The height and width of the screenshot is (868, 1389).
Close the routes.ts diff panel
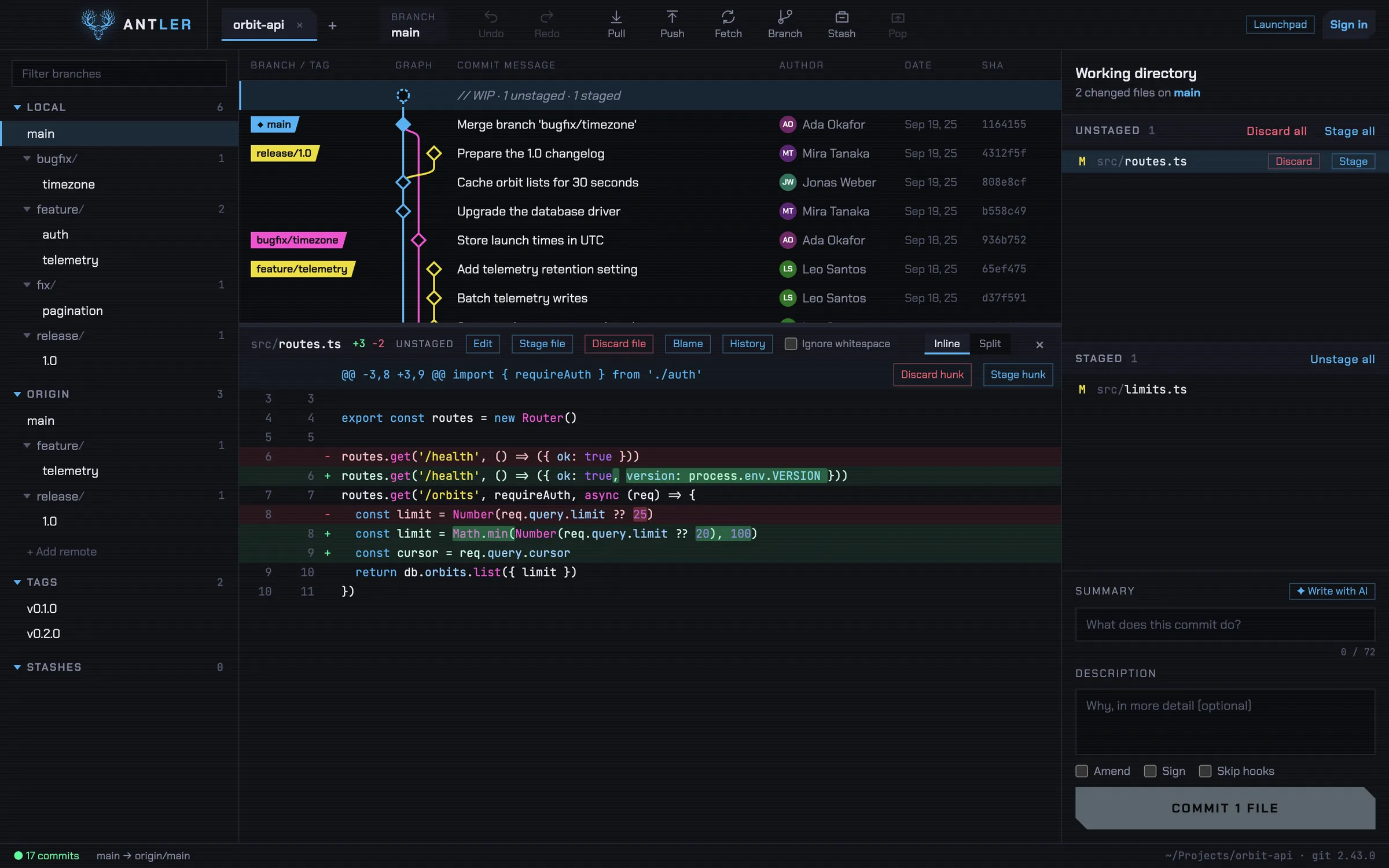click(x=1039, y=345)
